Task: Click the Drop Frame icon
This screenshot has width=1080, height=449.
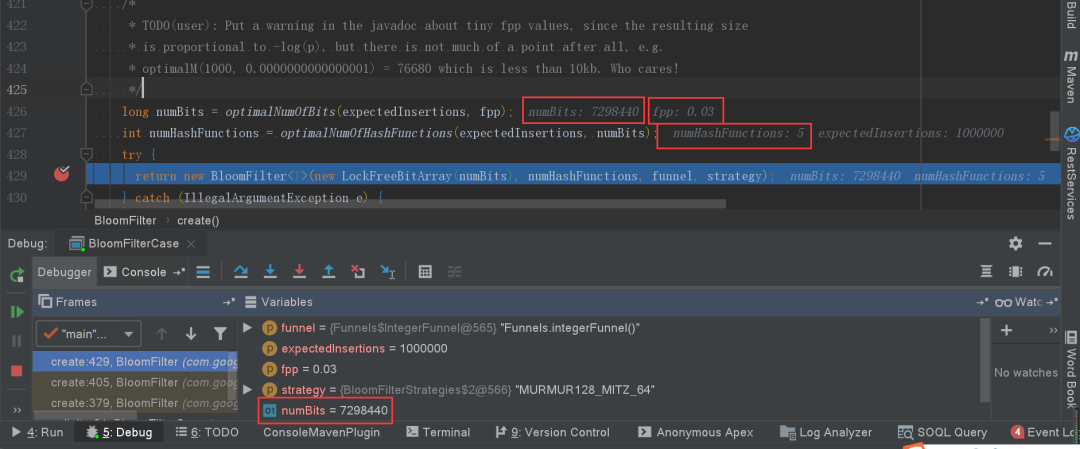Action: coord(358,272)
